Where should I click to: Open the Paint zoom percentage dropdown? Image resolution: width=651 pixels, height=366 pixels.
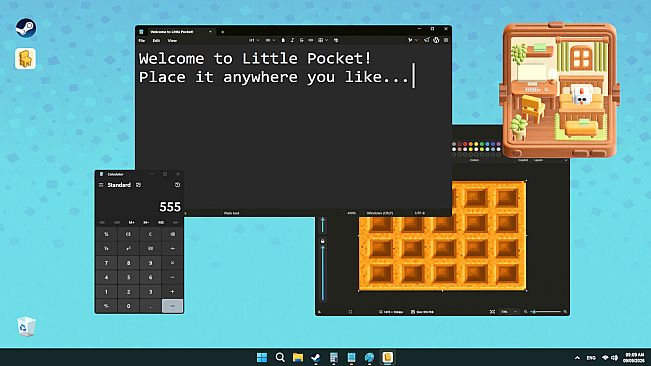[x=509, y=312]
